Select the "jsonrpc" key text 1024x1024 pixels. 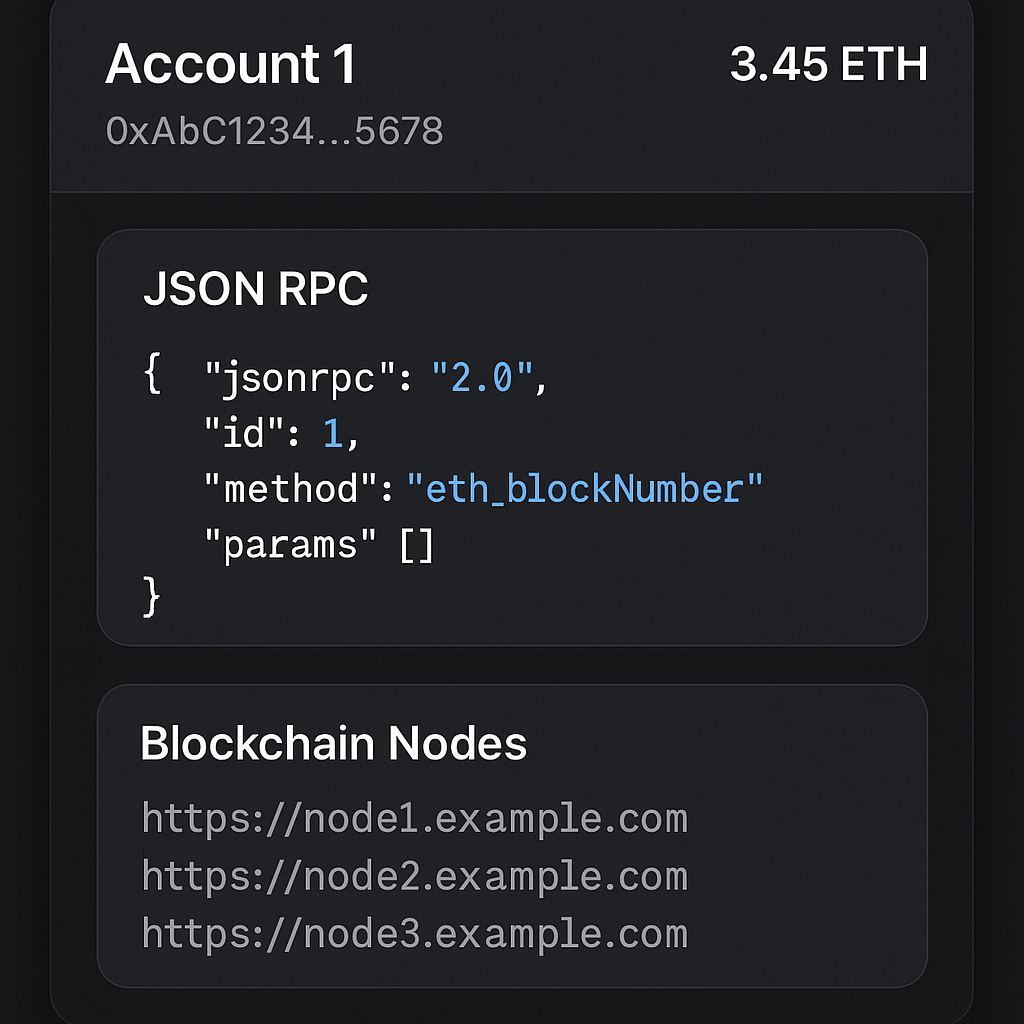300,378
